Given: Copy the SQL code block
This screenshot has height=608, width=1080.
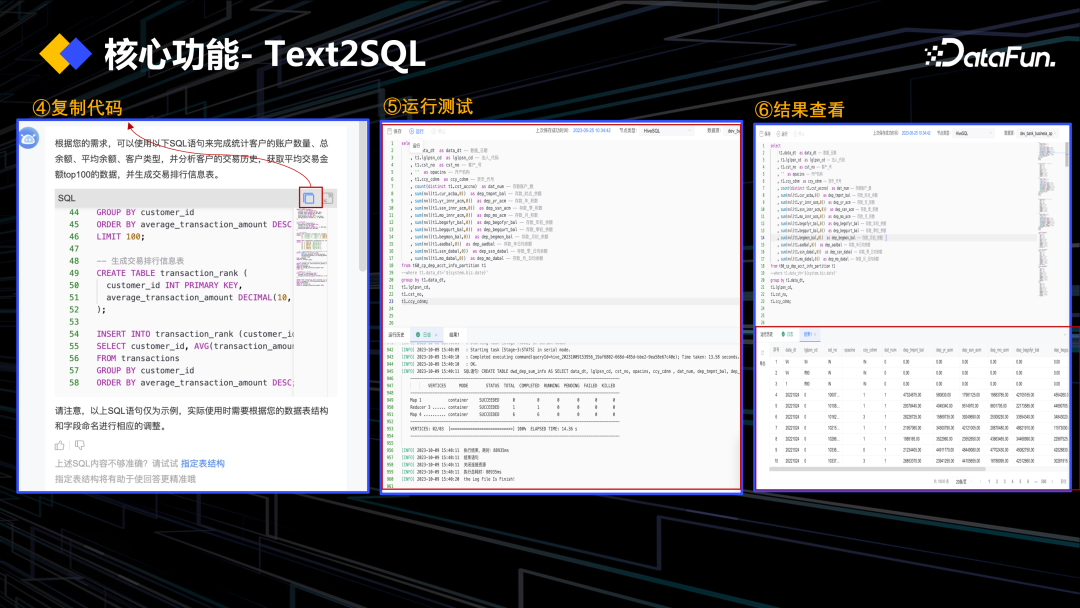Looking at the screenshot, I should 309,198.
